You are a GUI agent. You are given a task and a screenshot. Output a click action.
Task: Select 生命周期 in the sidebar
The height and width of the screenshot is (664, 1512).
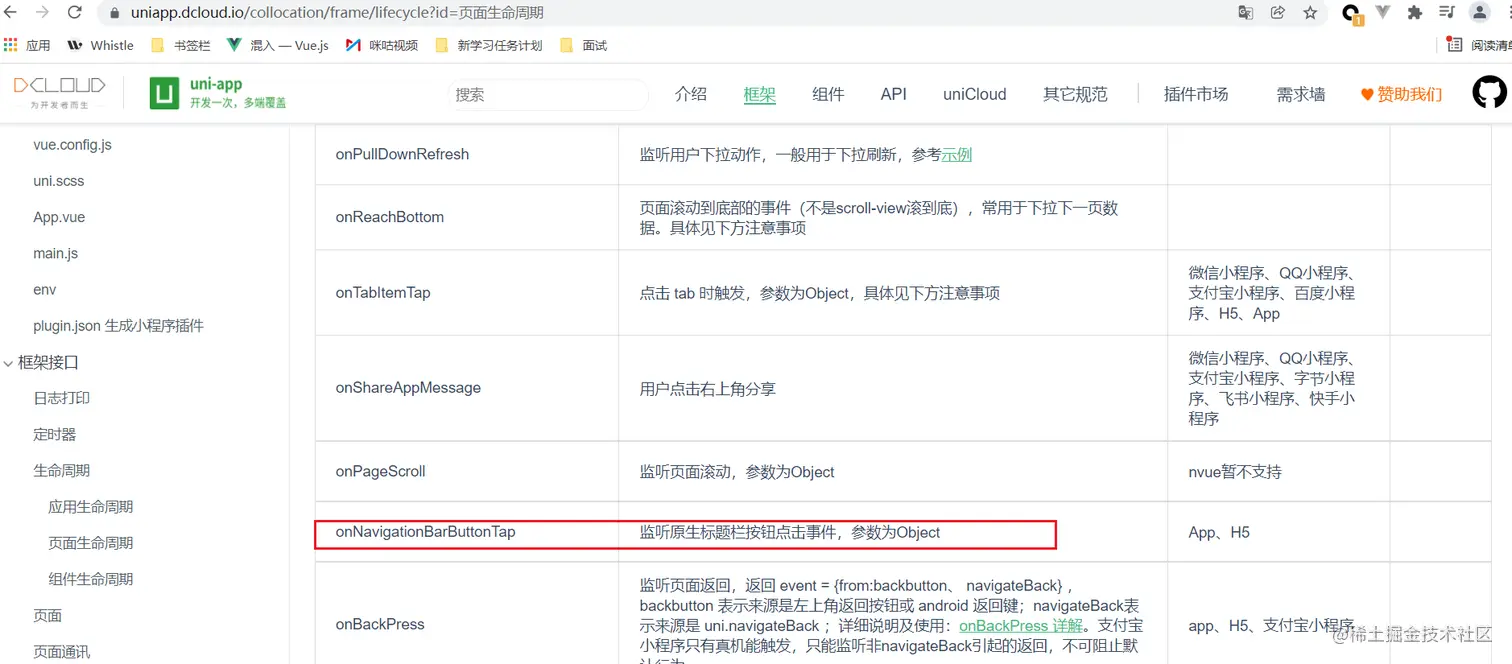point(62,470)
